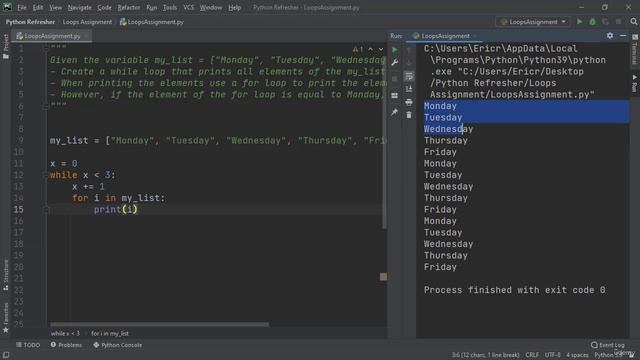The width and height of the screenshot is (640, 360).
Task: Click down stack trace arrow in Run panel
Action: [409, 63]
